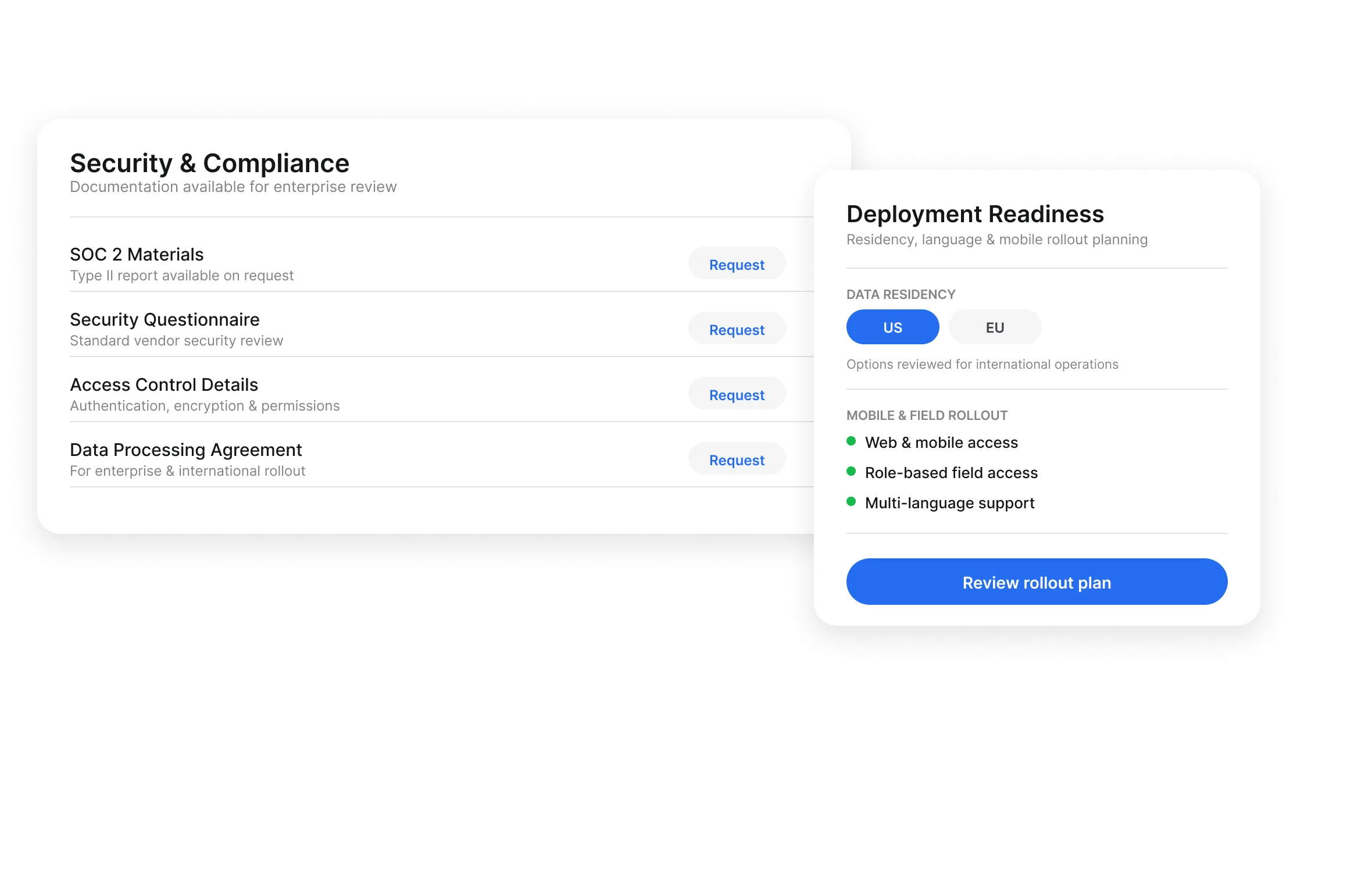Request Access Control Details
The width and height of the screenshot is (1372, 884).
(737, 394)
